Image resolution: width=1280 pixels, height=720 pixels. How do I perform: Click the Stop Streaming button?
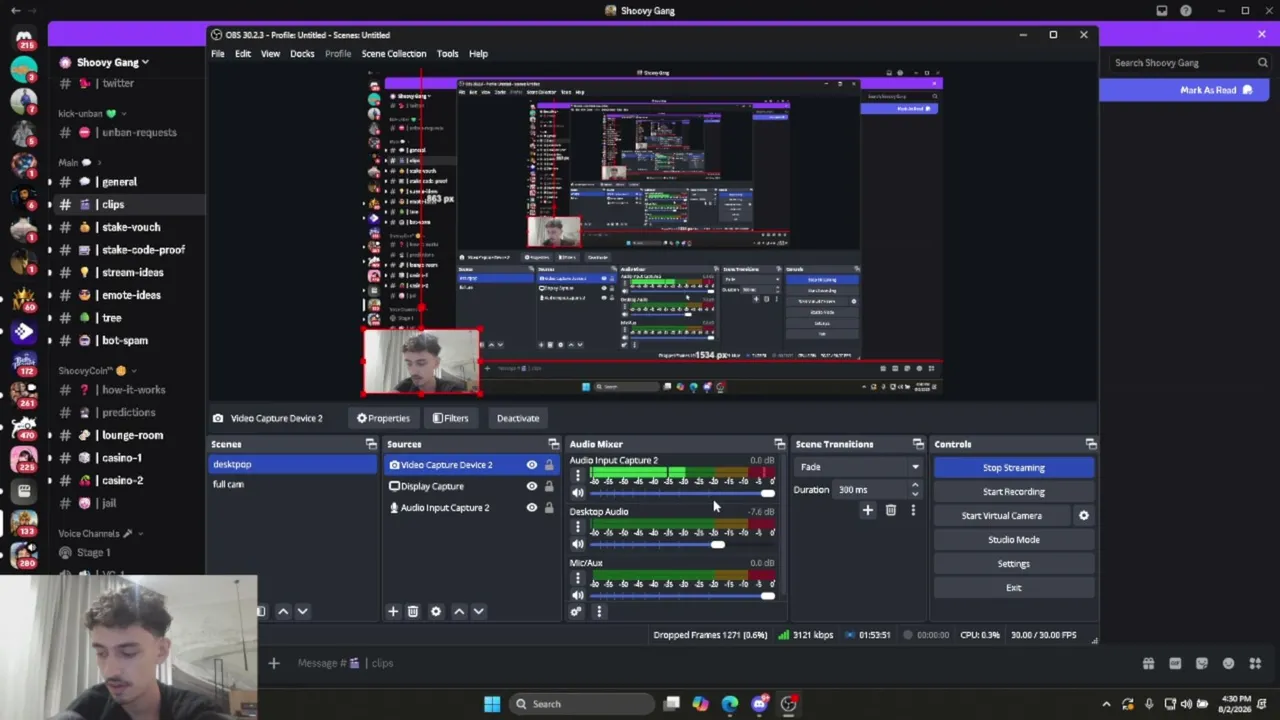(x=1013, y=468)
